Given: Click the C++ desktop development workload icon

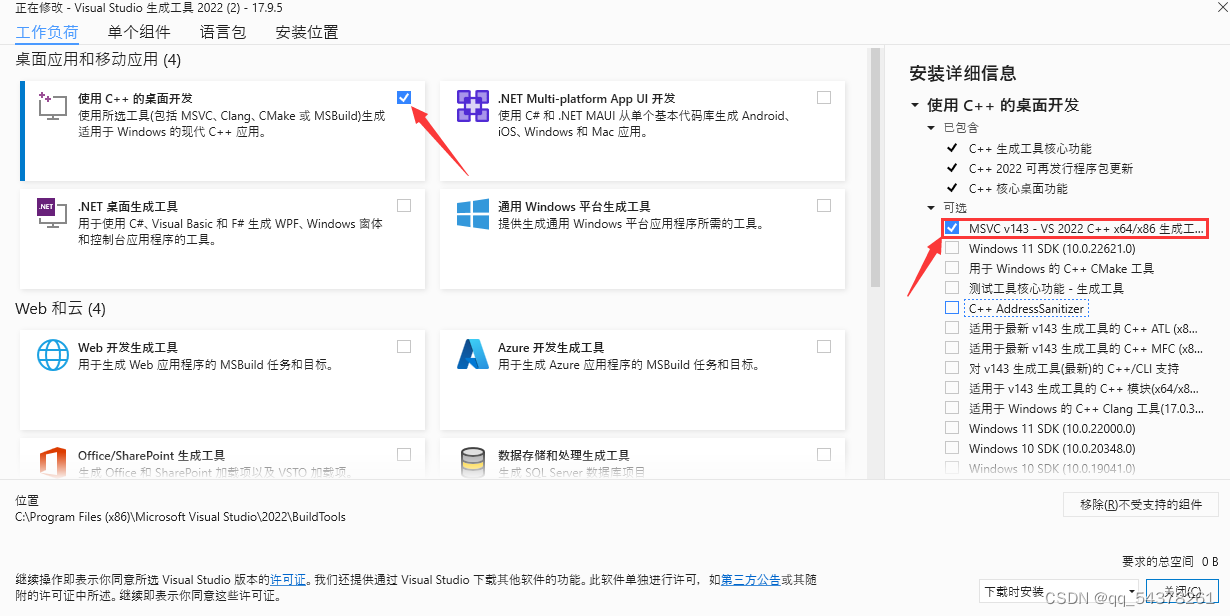Looking at the screenshot, I should pyautogui.click(x=52, y=105).
